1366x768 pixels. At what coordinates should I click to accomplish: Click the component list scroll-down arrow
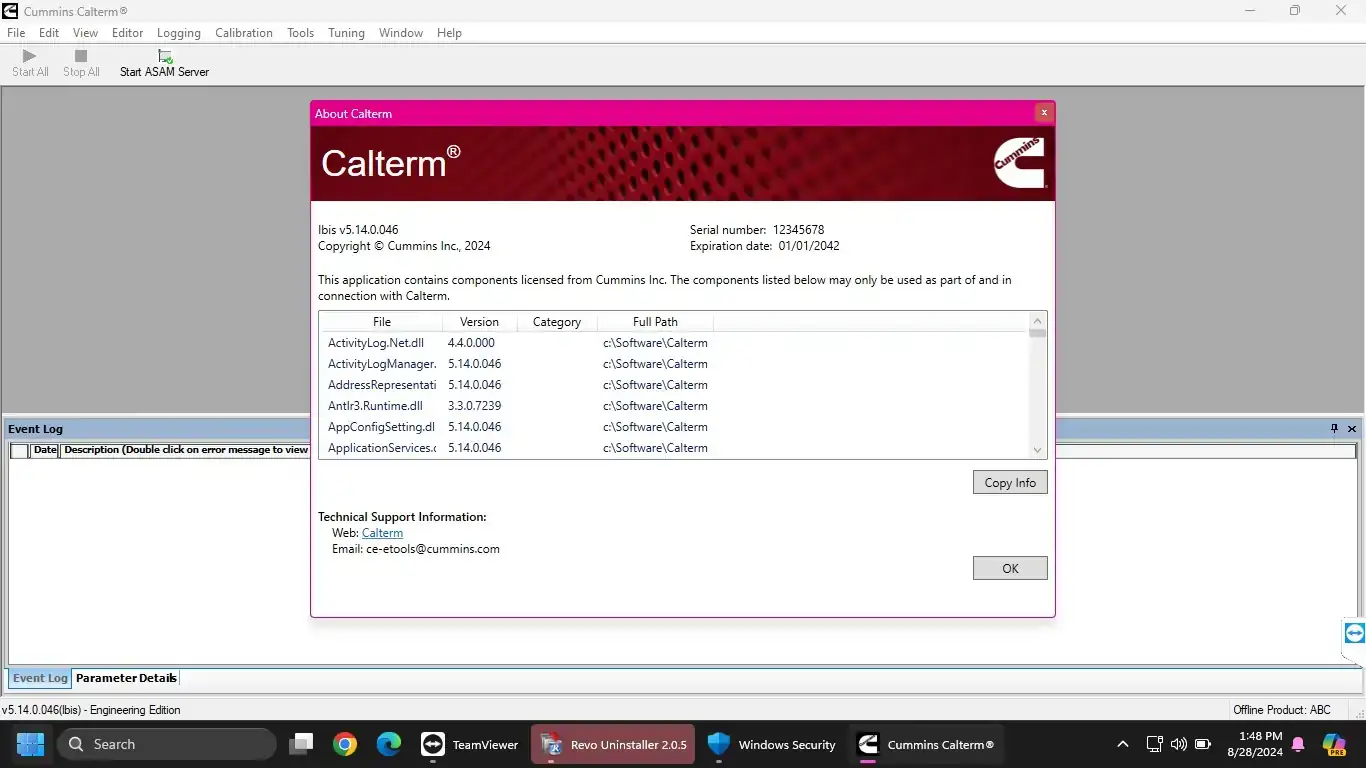pos(1037,450)
